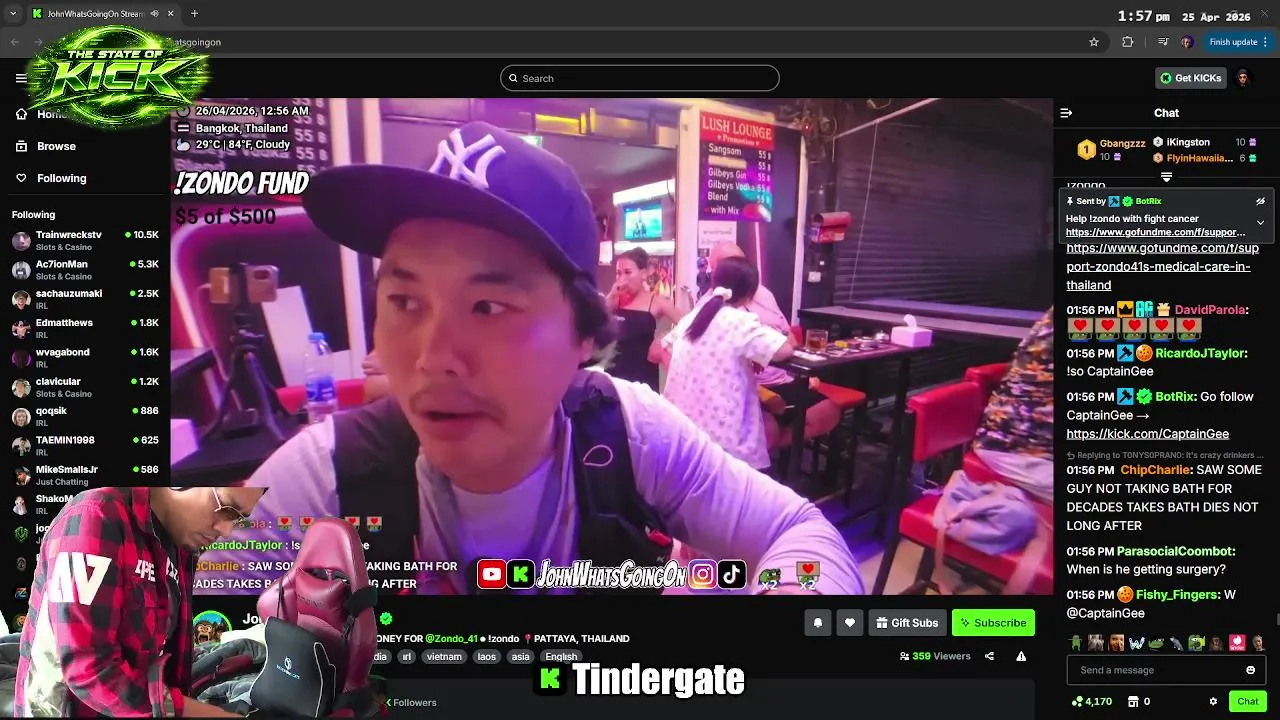Open Ac7ionMan channel in Following
1280x720 pixels.
(x=85, y=270)
